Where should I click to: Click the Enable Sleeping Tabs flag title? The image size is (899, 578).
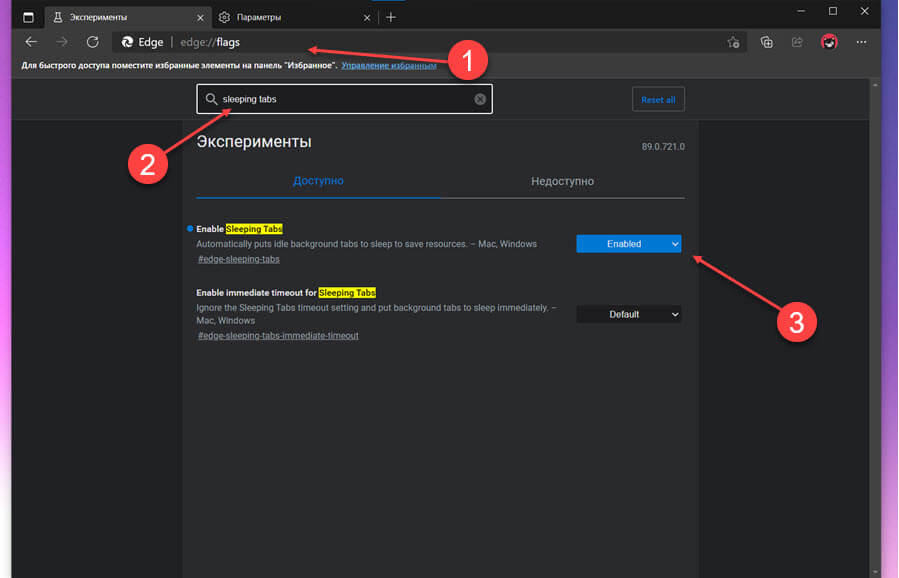pos(240,229)
